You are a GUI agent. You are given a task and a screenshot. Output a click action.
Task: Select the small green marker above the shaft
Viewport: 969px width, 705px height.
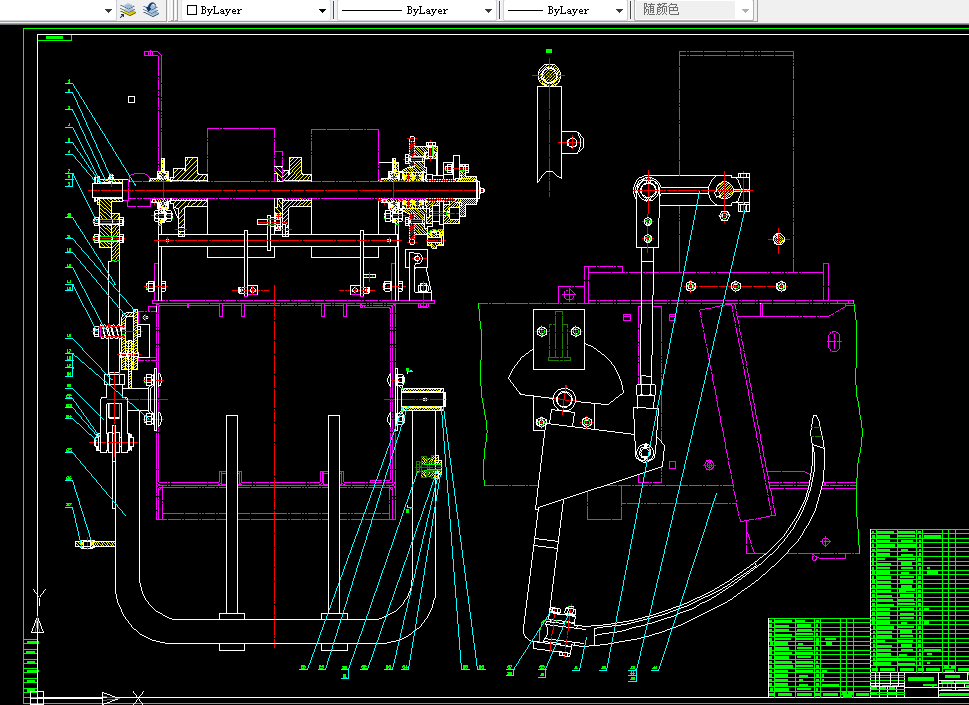pos(548,50)
